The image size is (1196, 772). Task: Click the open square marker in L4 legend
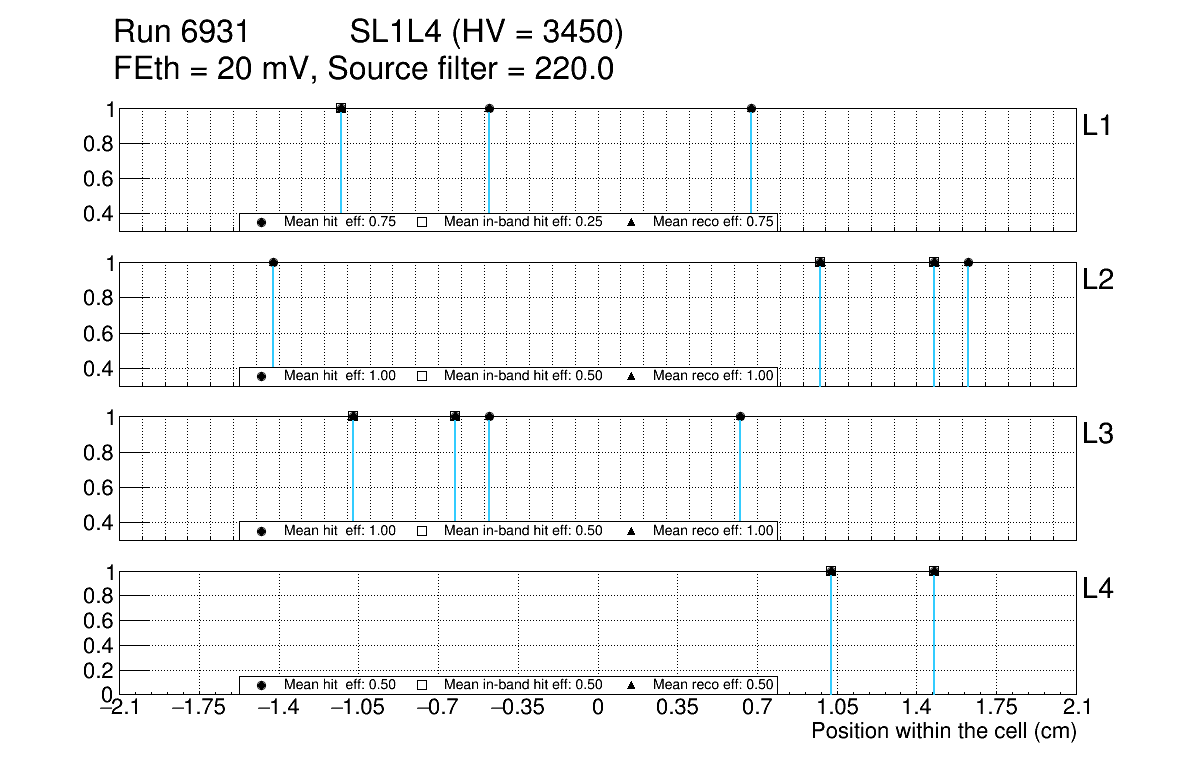tap(422, 686)
